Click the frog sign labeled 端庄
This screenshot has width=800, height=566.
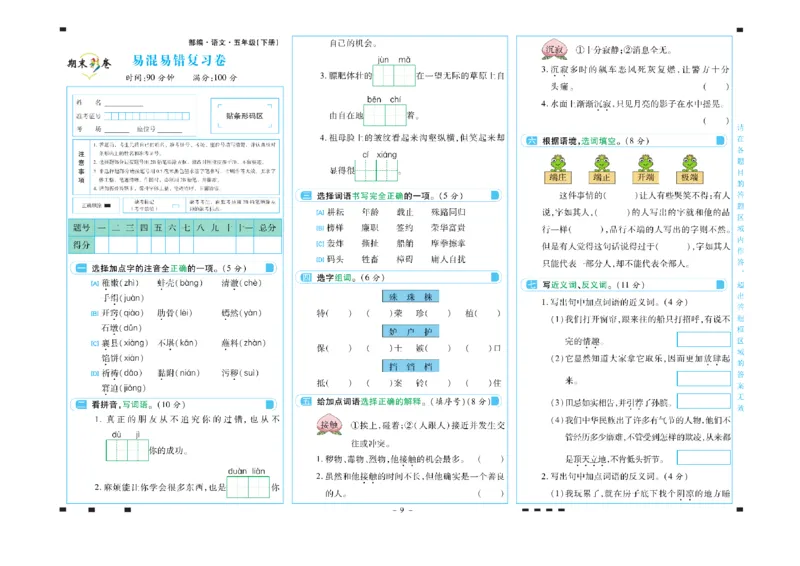point(558,169)
